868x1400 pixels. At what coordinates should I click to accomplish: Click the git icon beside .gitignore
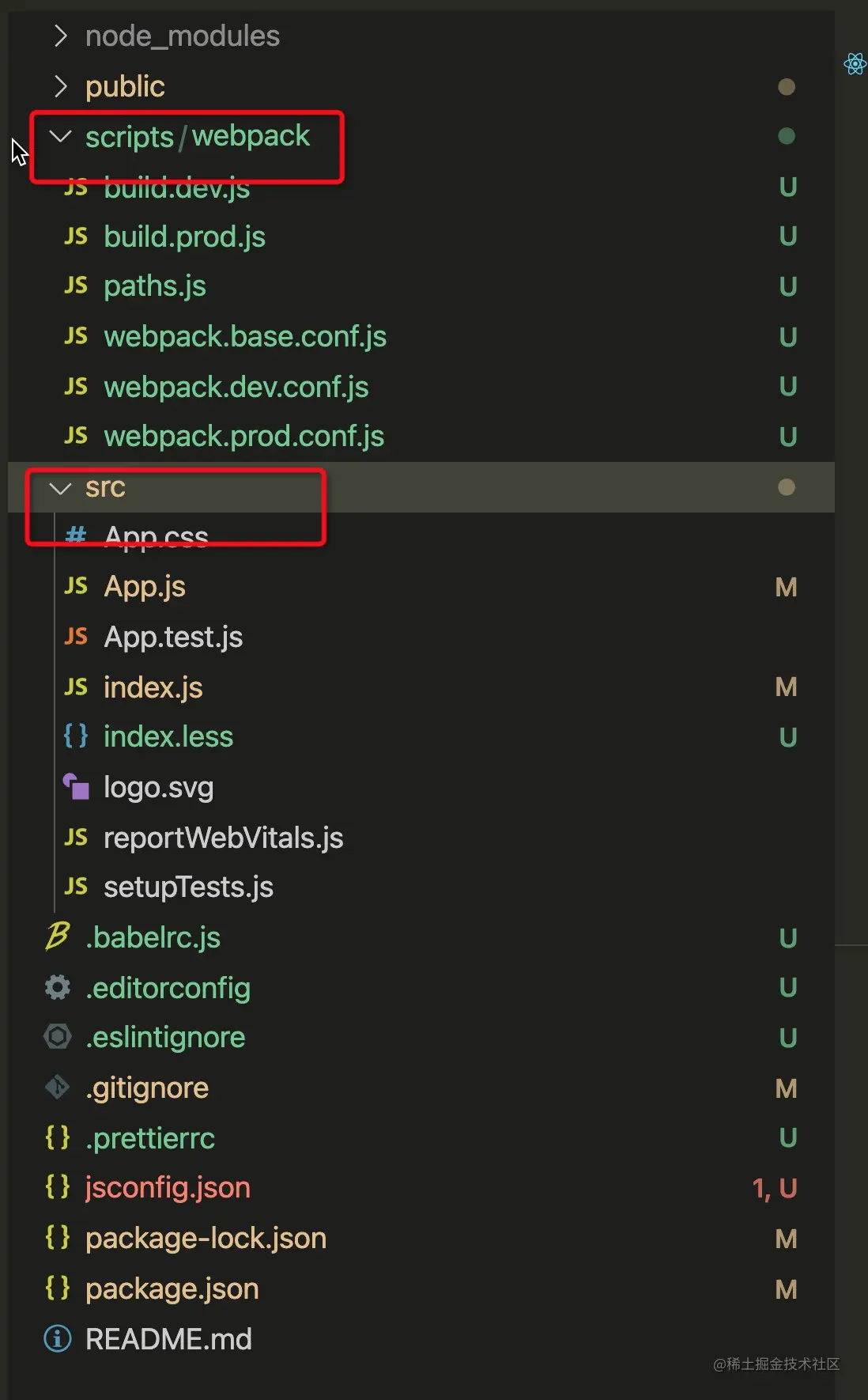58,1088
